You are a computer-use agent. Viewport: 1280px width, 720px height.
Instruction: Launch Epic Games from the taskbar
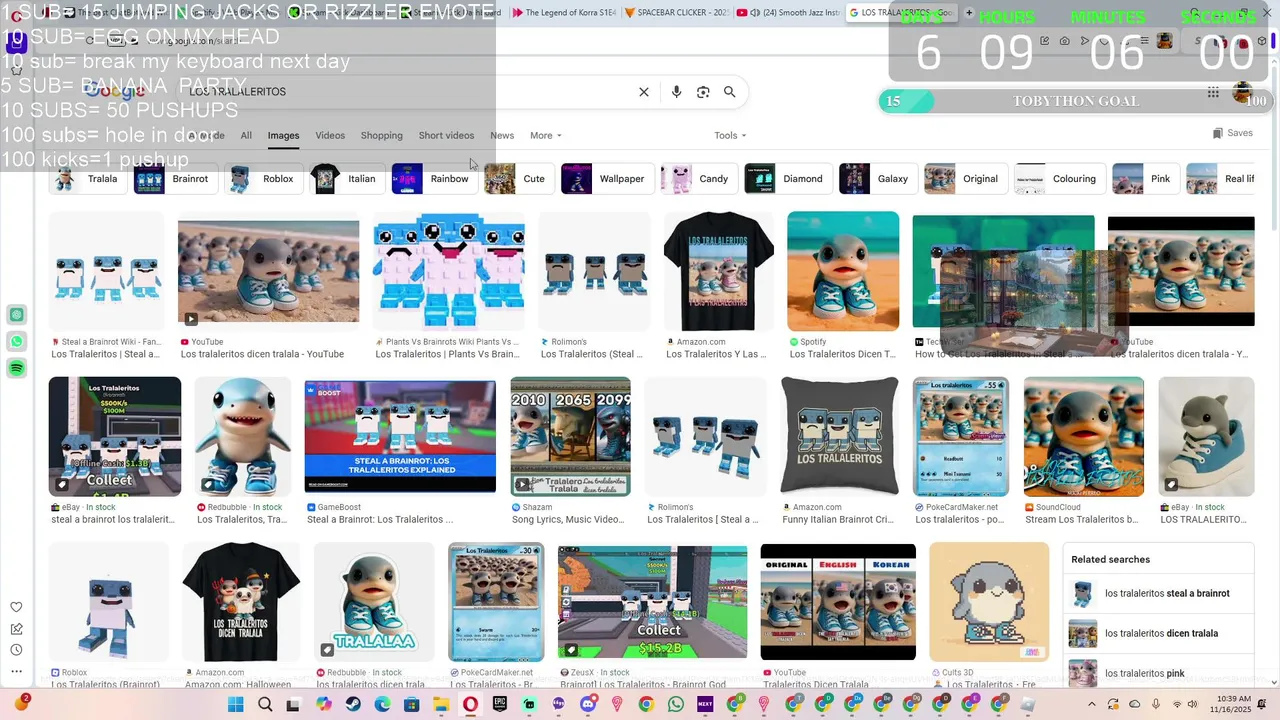[499, 705]
